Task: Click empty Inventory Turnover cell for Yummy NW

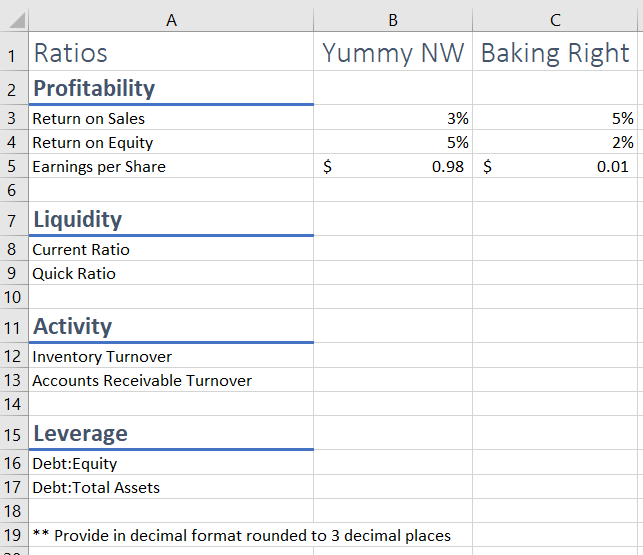Action: pos(393,356)
